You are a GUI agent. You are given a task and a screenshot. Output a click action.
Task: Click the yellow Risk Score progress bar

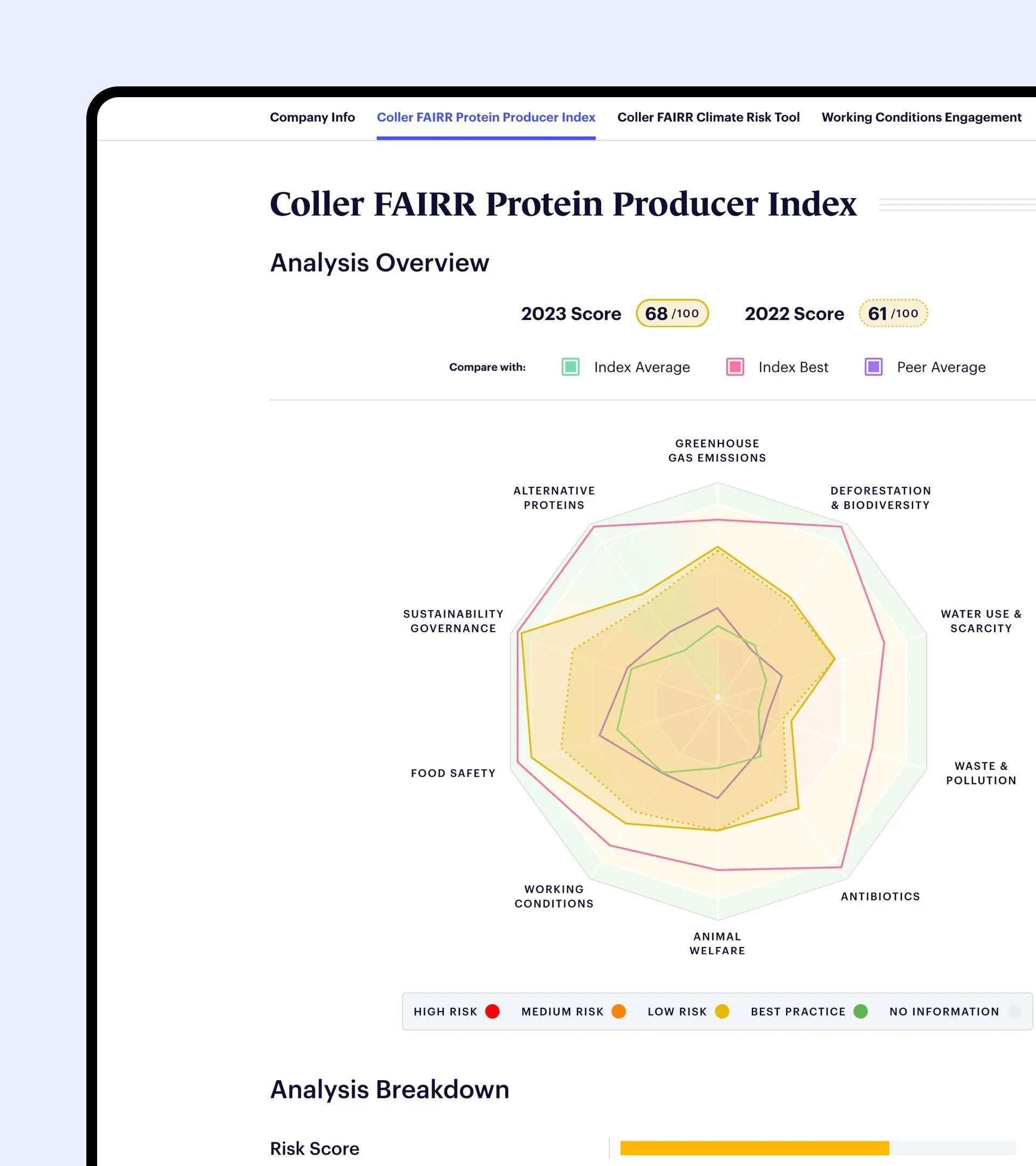pos(754,1148)
